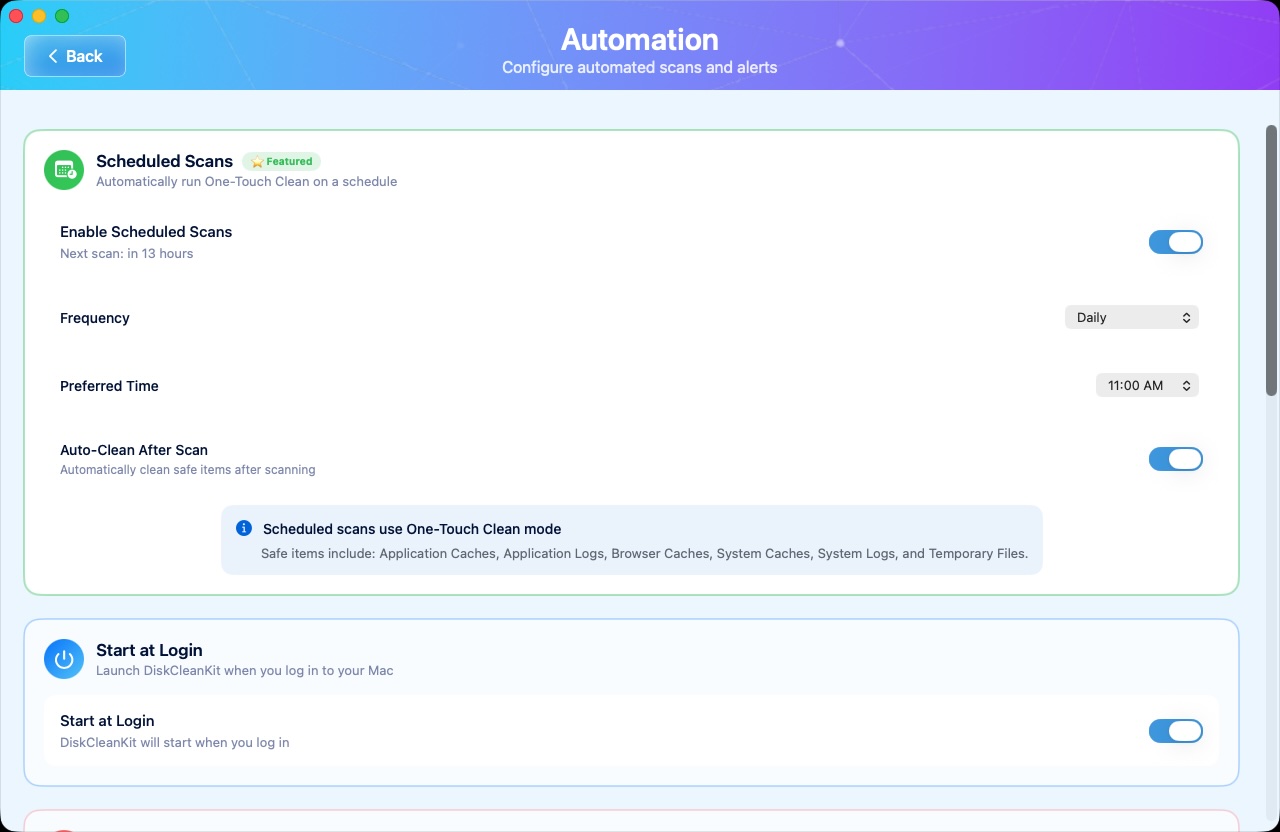
Task: Click the 'Next scan: in 13 hours' text
Action: [x=126, y=254]
